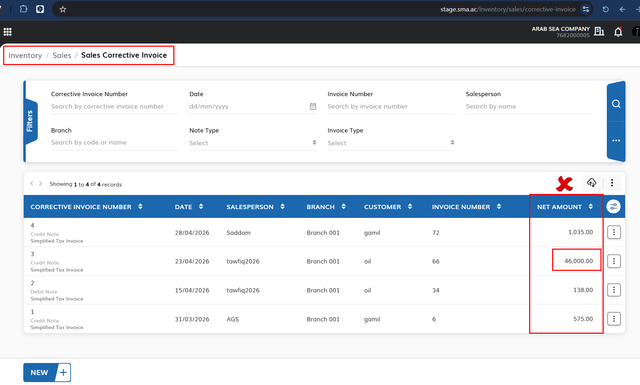Focus Corrective Invoice Number search field
Image resolution: width=640 pixels, height=385 pixels.
point(114,106)
